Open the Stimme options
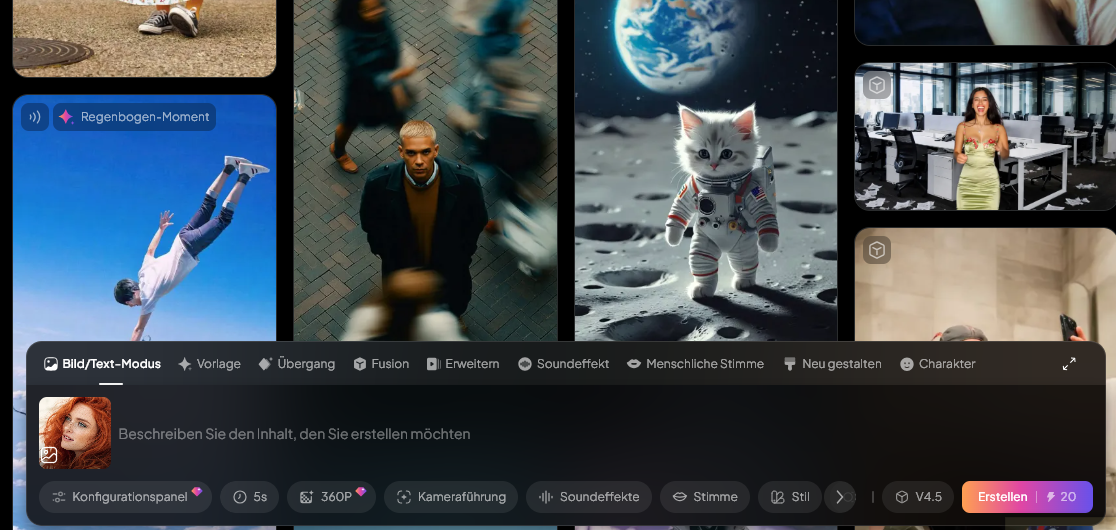This screenshot has height=530, width=1116. pyautogui.click(x=705, y=497)
